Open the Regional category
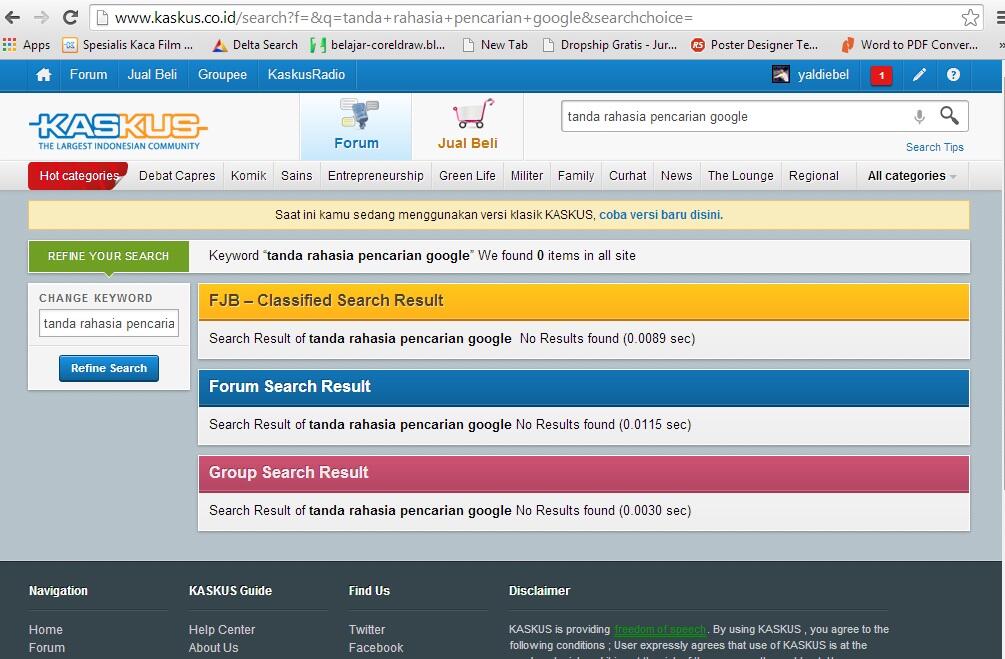Viewport: 1005px width, 659px height. pyautogui.click(x=813, y=176)
